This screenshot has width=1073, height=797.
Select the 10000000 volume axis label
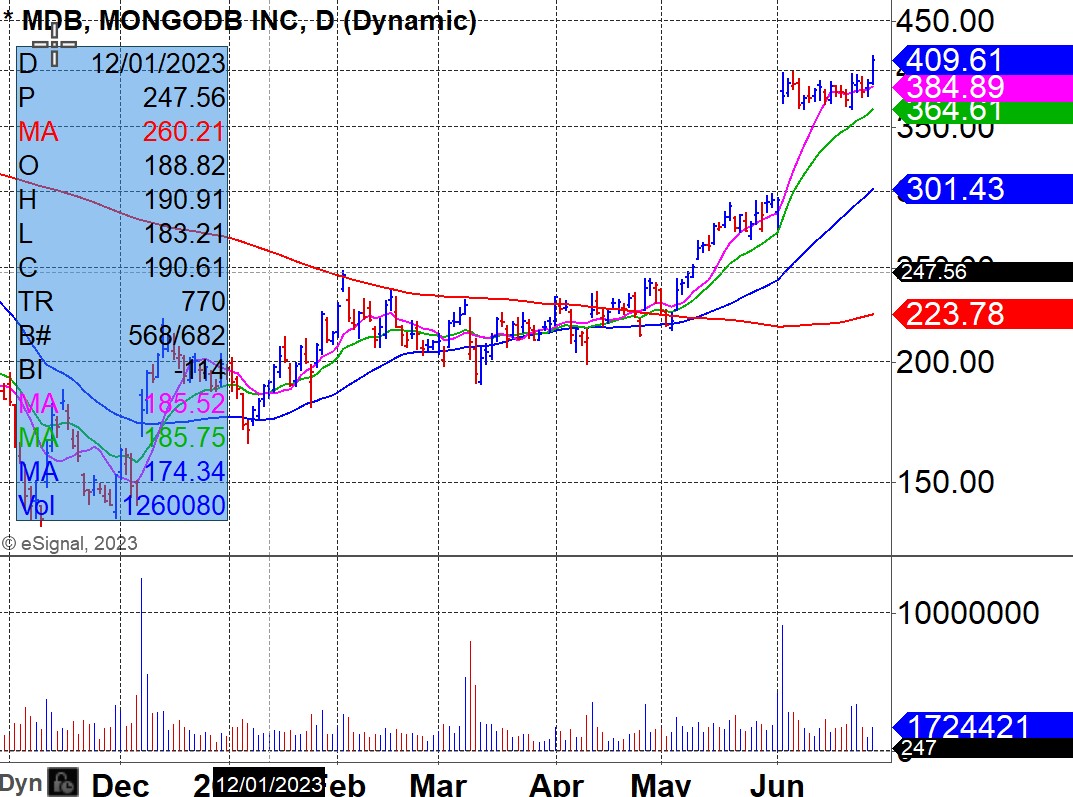(968, 613)
